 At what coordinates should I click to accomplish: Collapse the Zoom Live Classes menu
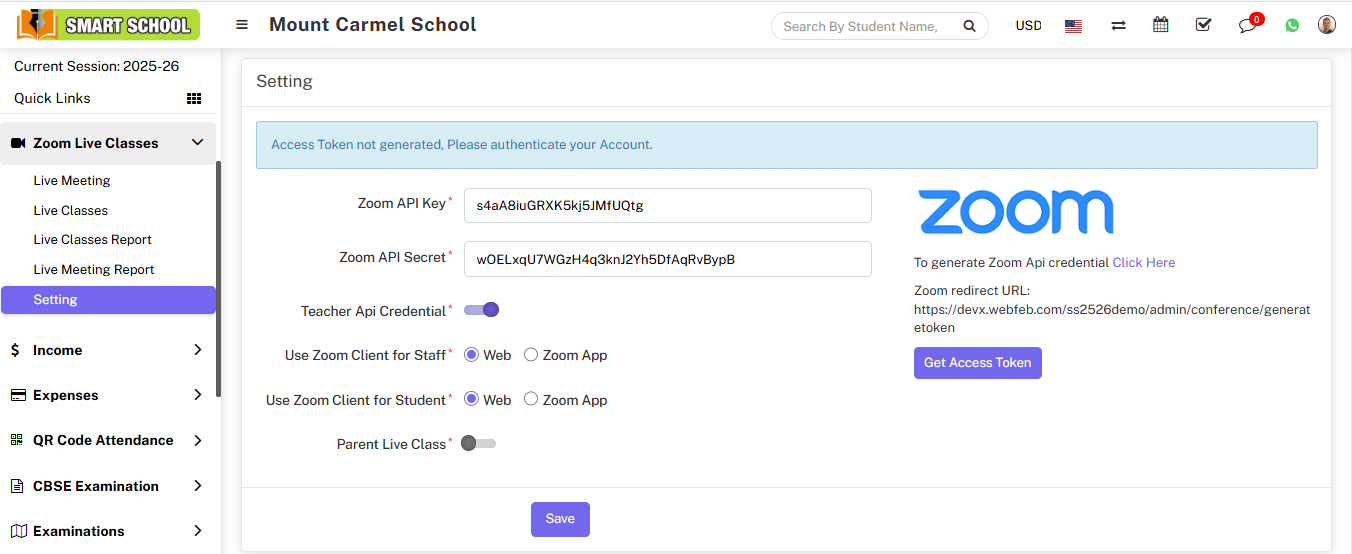coord(197,143)
